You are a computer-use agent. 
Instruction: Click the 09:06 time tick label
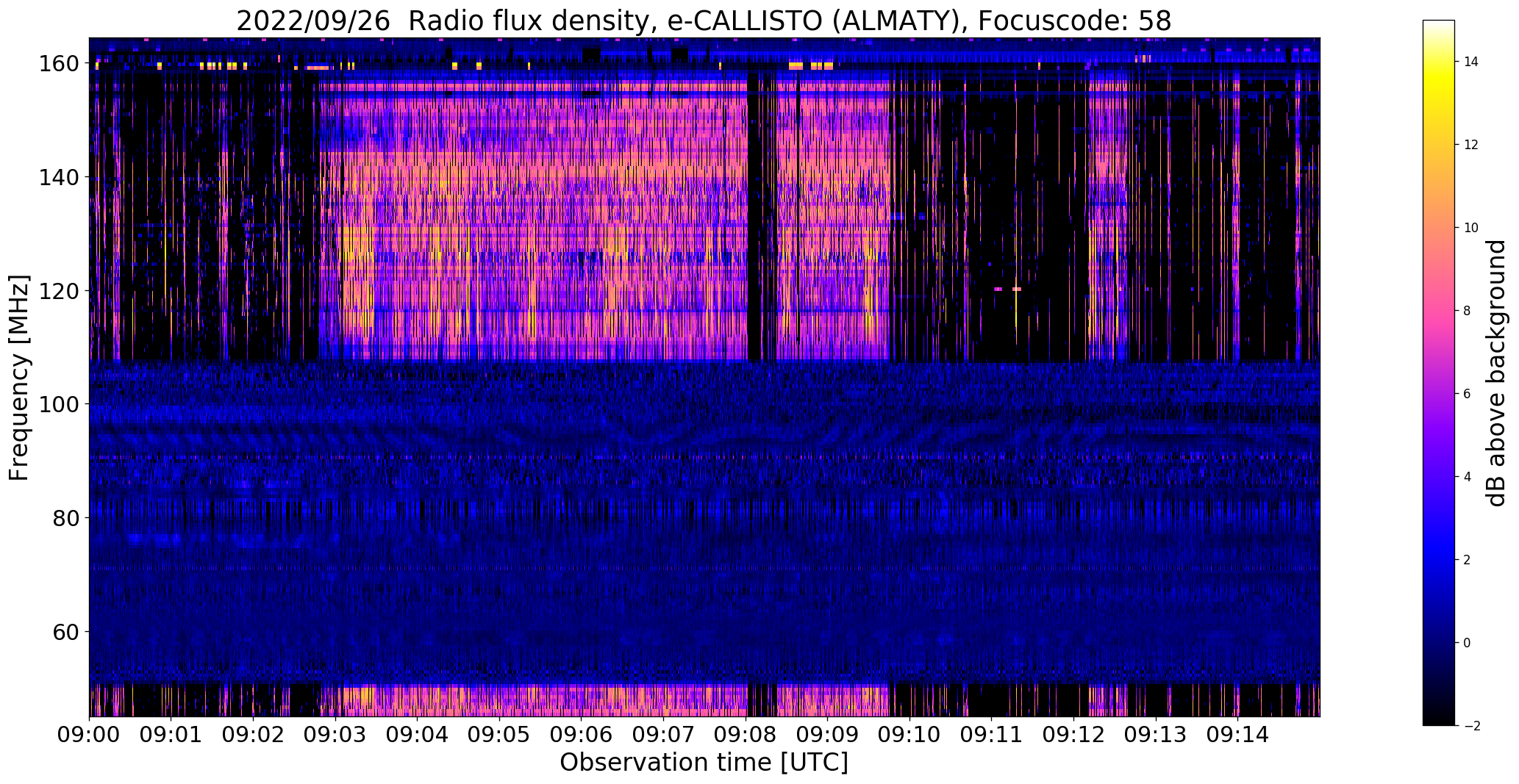point(582,733)
